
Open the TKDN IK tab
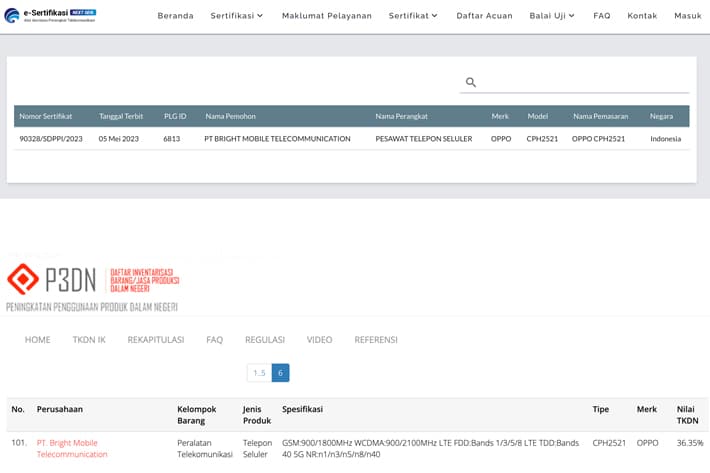[x=89, y=340]
